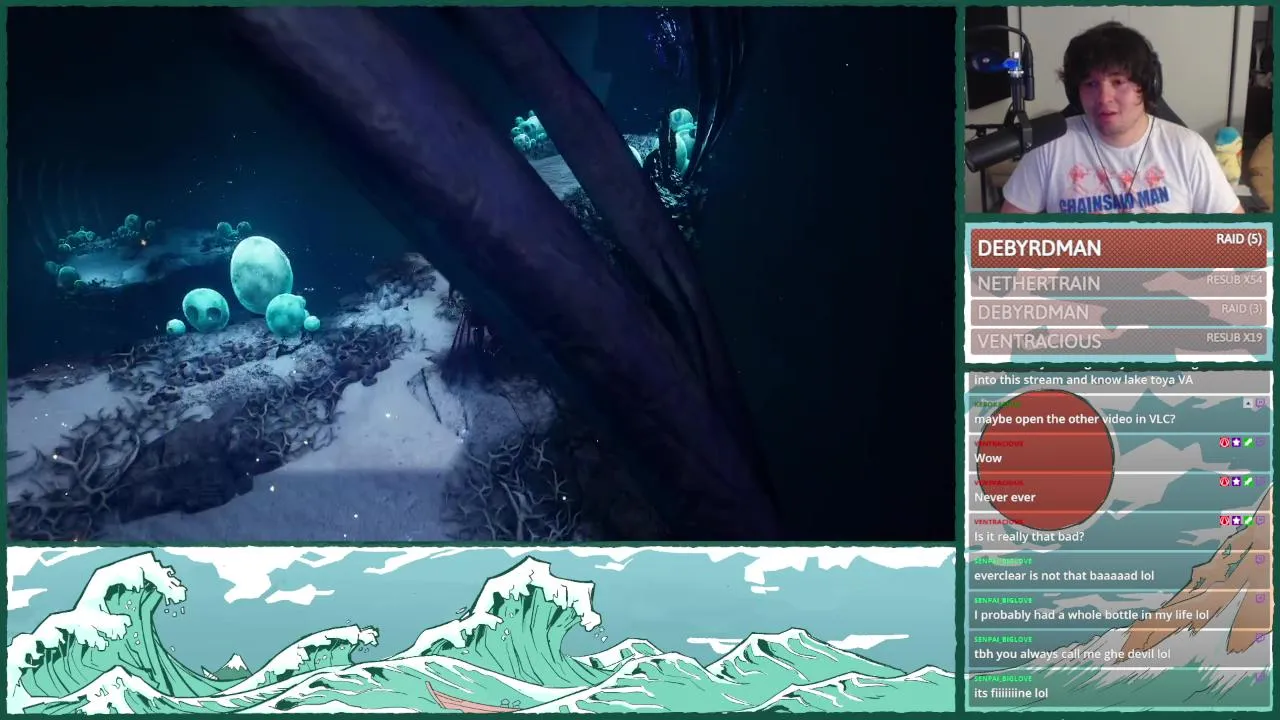Click the message 'everclear is not that baaaaad lol'

pos(1064,575)
